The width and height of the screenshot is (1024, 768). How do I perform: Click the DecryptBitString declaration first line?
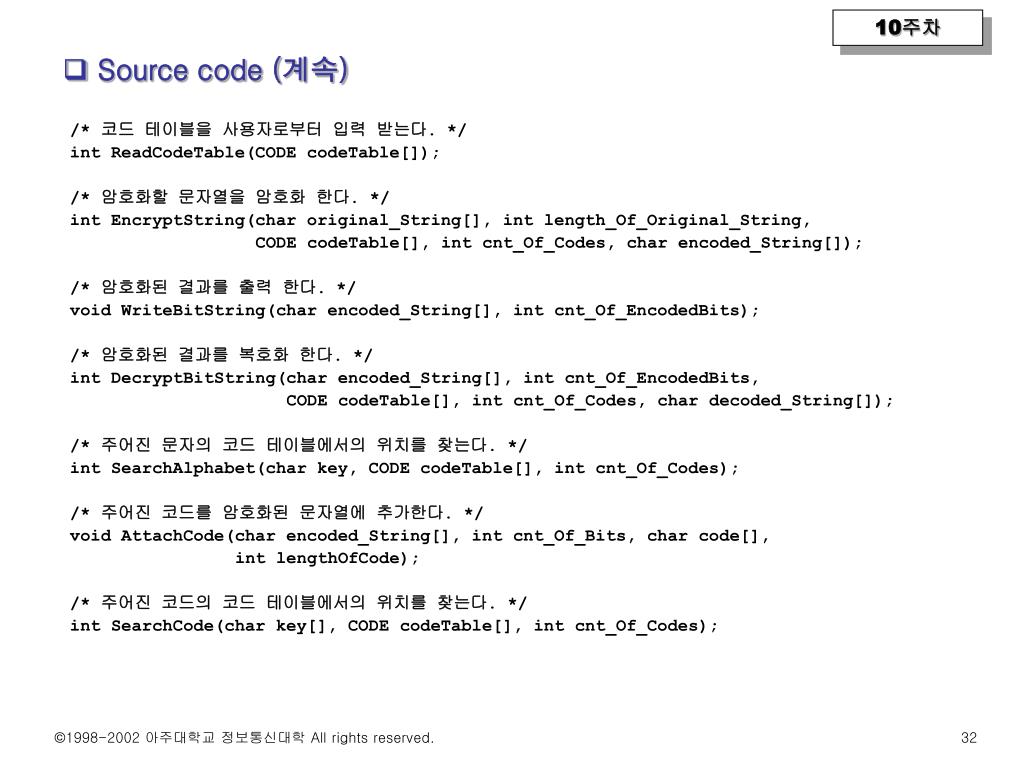[x=414, y=378]
